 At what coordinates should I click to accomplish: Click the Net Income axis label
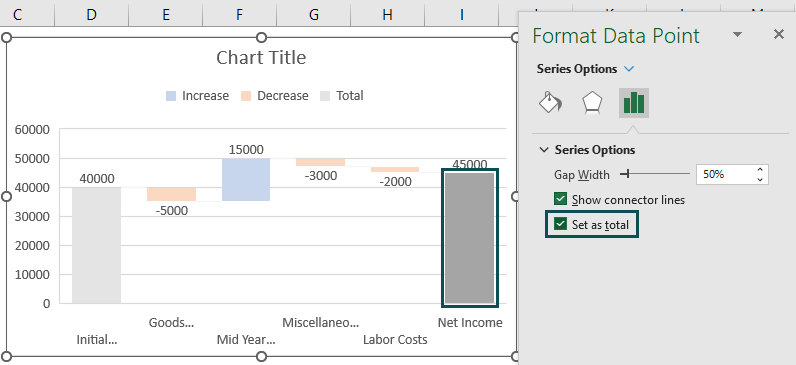470,323
